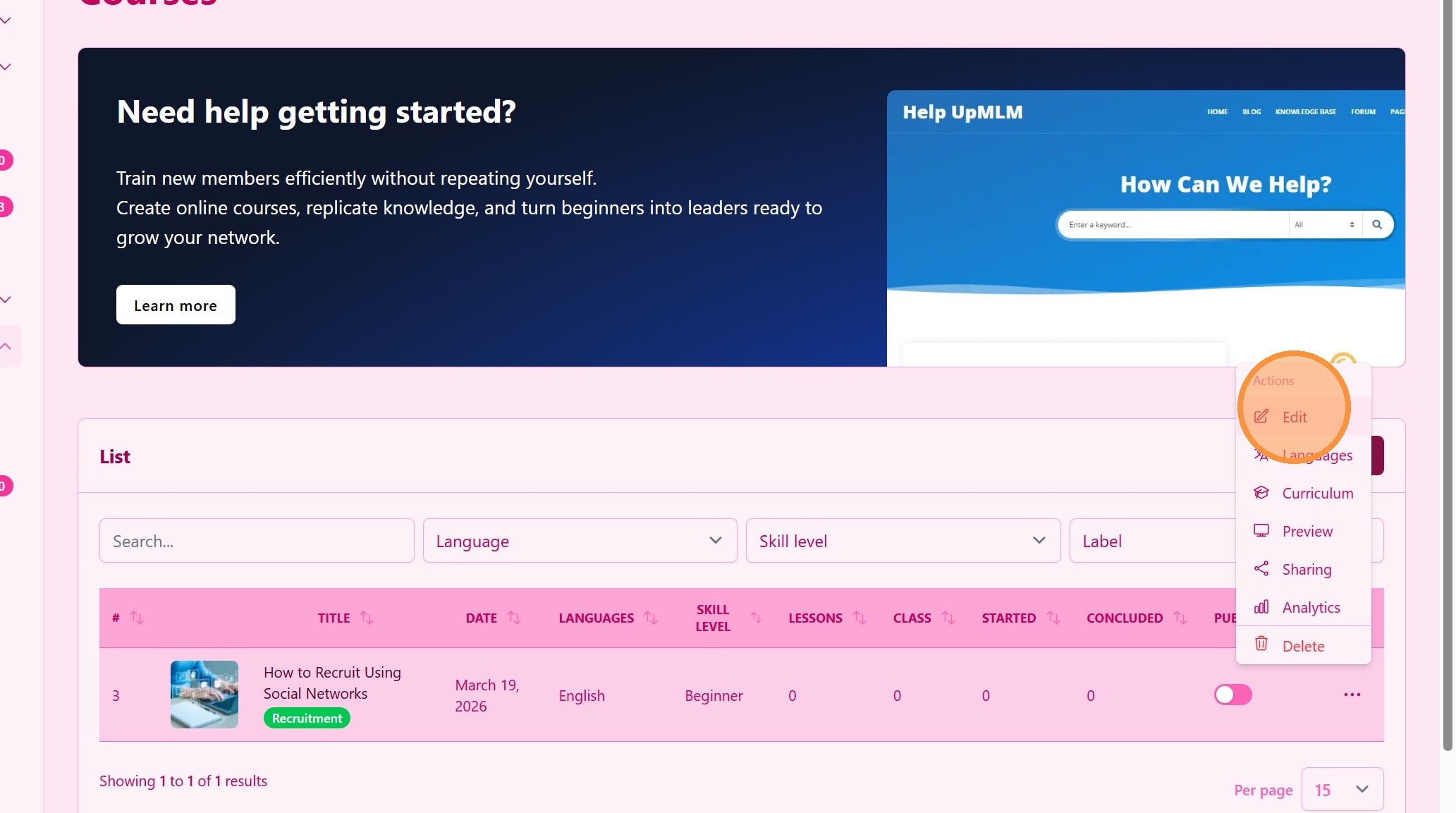Expand the Skill level dropdown
The image size is (1456, 813).
[x=903, y=541]
